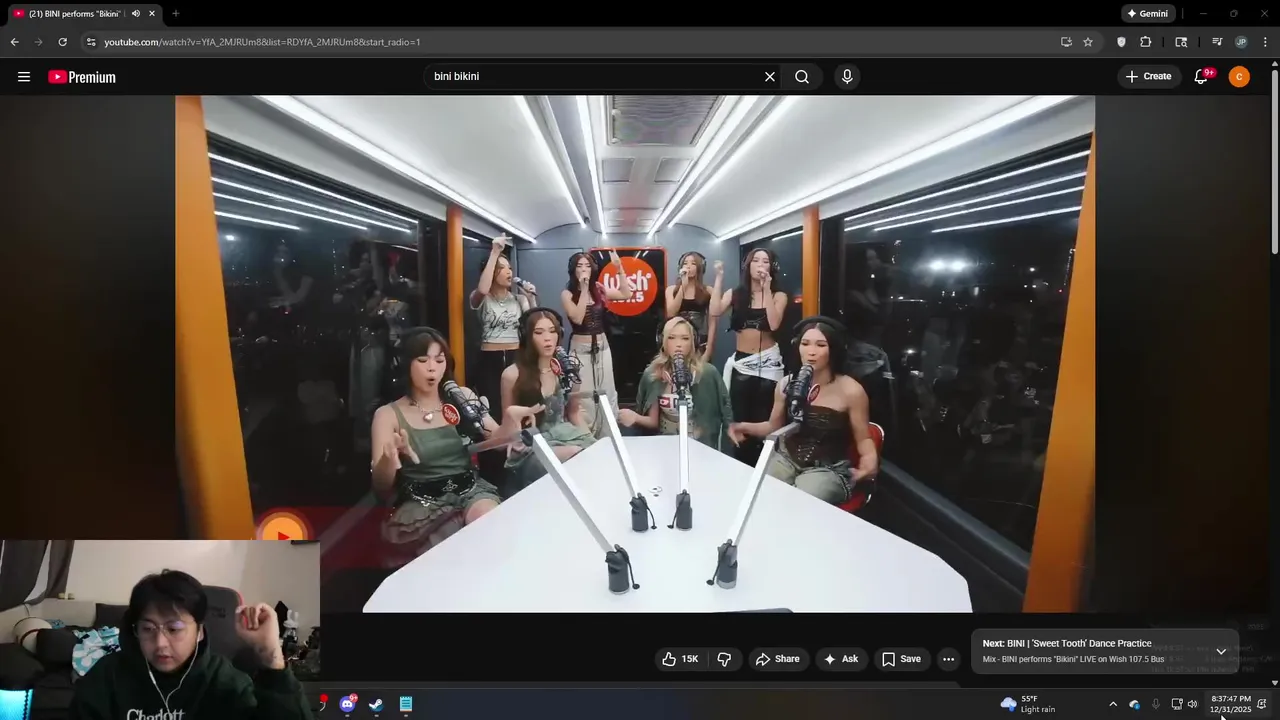
Task: Go to YouTube Premium home logo
Action: pos(82,77)
